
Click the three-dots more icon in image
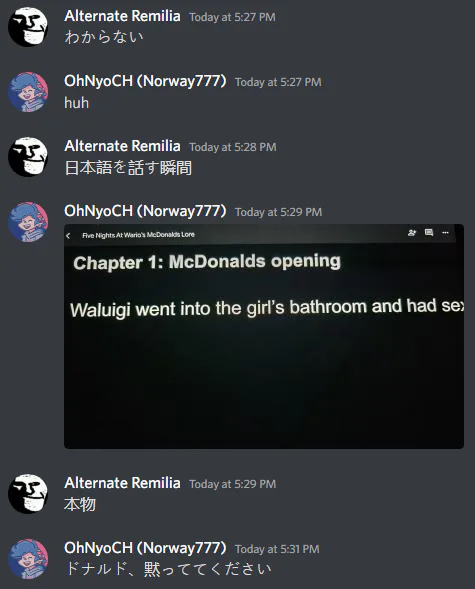pyautogui.click(x=445, y=233)
